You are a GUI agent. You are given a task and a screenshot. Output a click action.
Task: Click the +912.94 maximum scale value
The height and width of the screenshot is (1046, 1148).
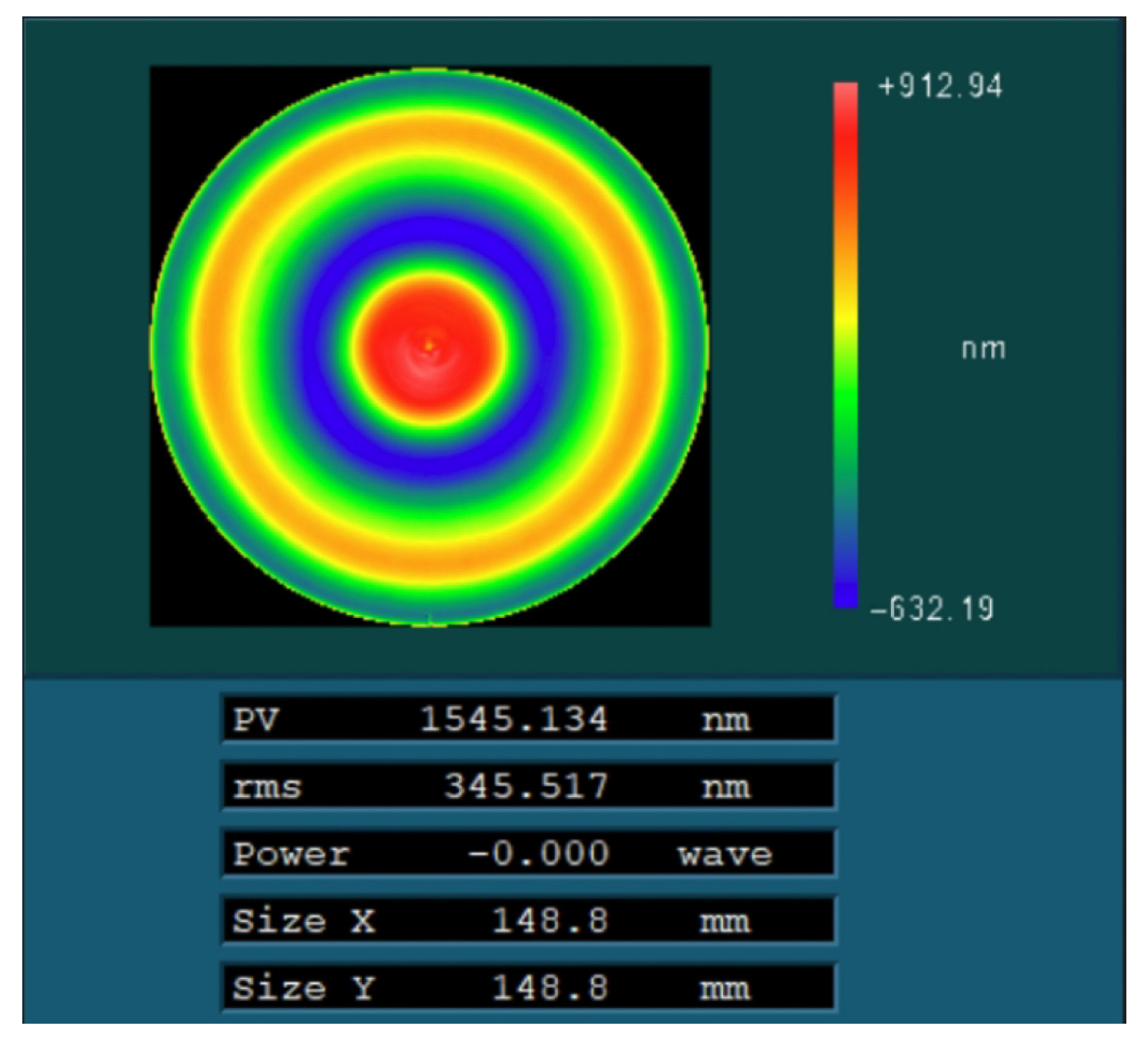[940, 87]
